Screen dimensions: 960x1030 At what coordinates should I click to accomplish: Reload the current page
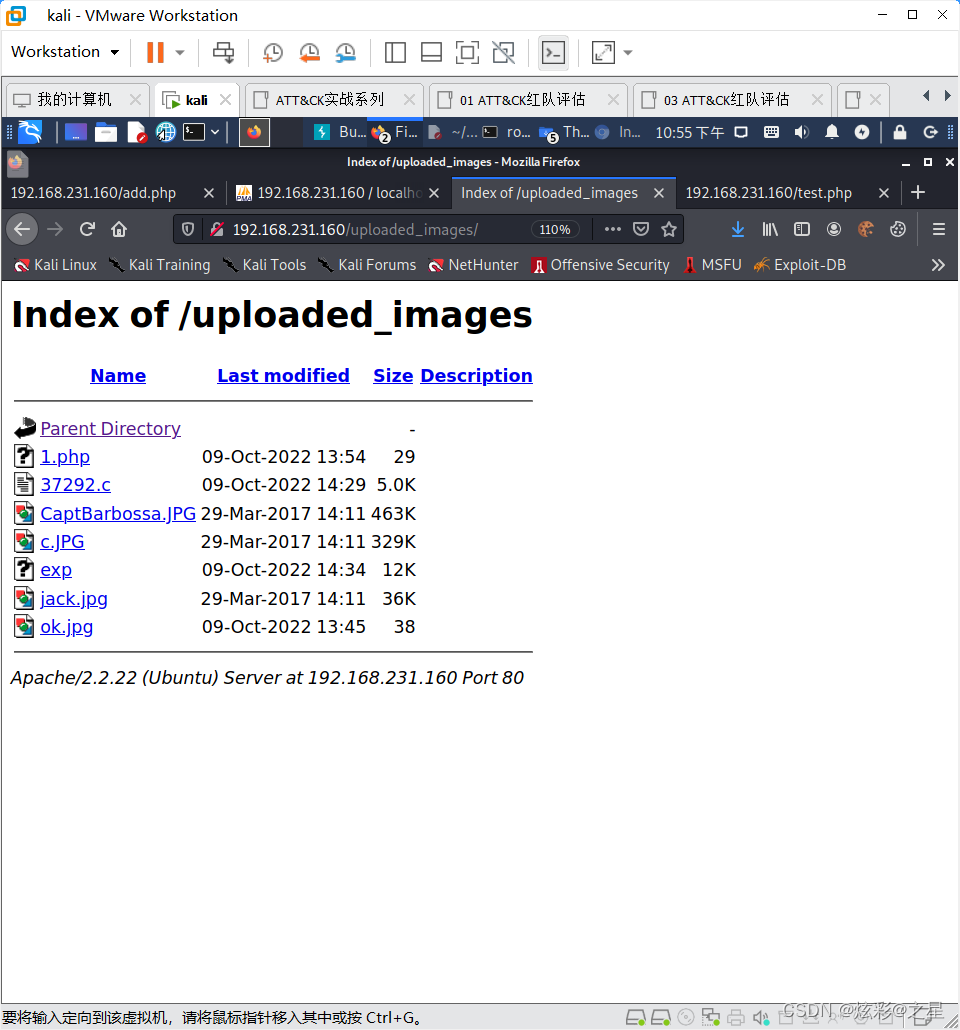(87, 229)
